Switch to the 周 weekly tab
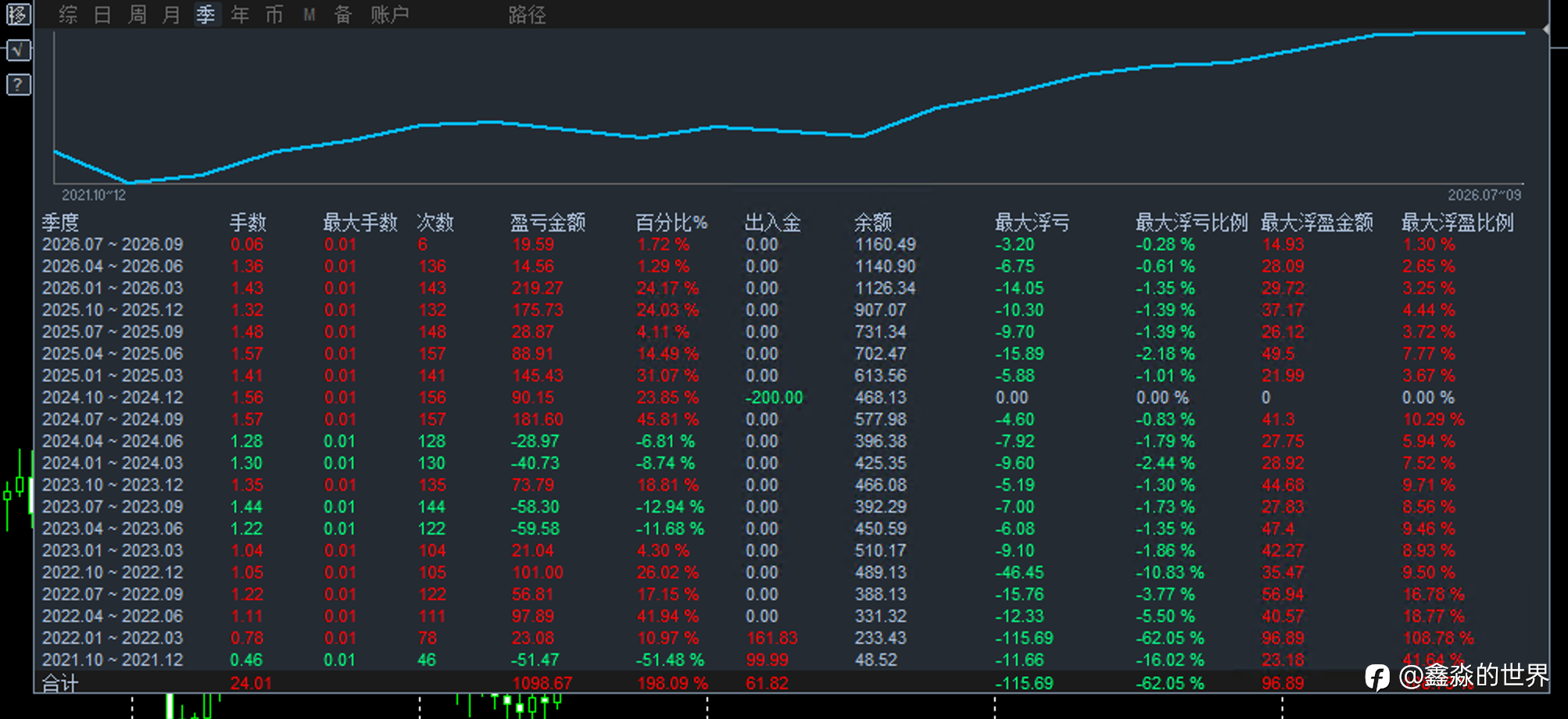 [137, 14]
